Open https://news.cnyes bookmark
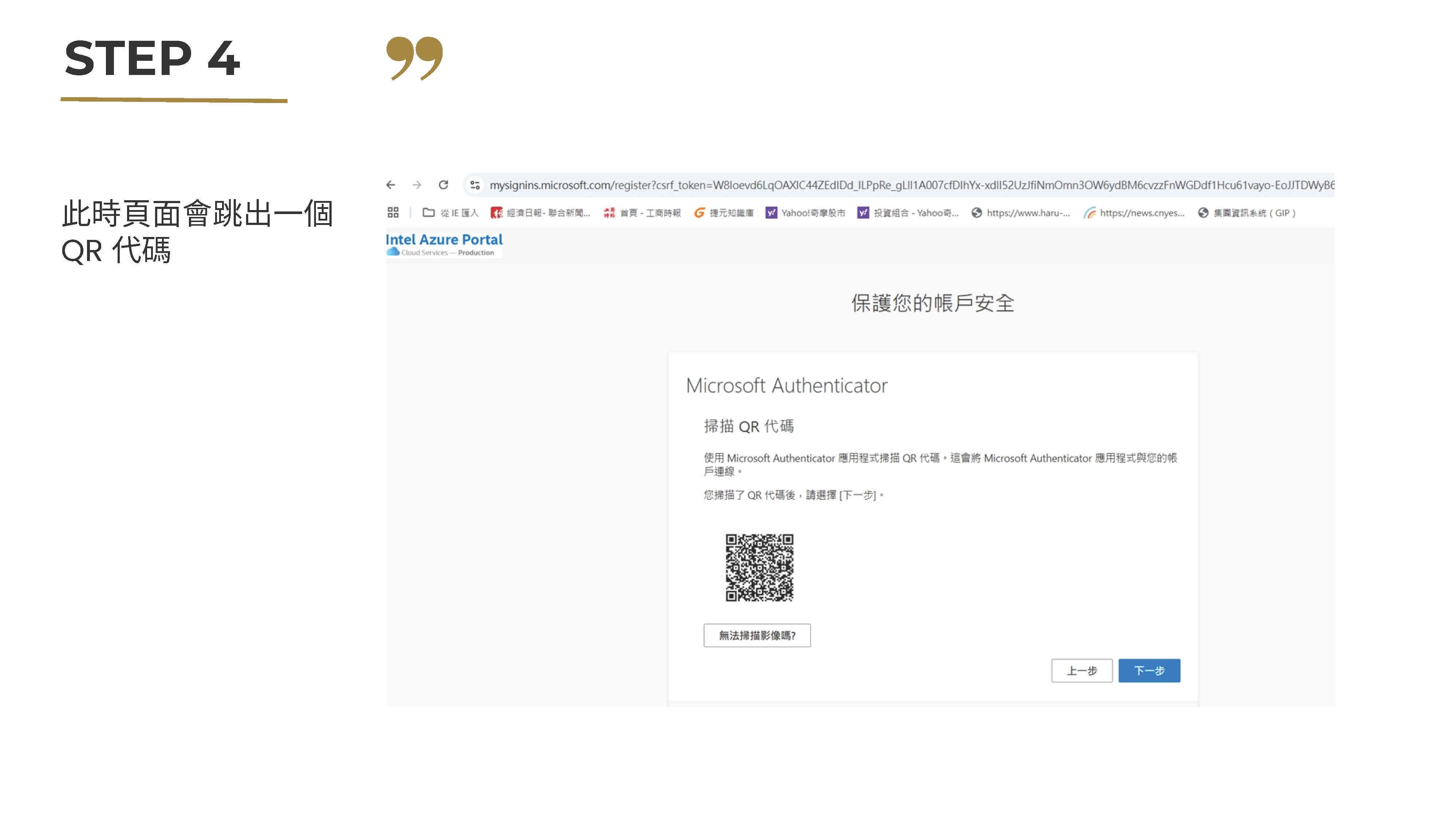1456x819 pixels. tap(1134, 213)
